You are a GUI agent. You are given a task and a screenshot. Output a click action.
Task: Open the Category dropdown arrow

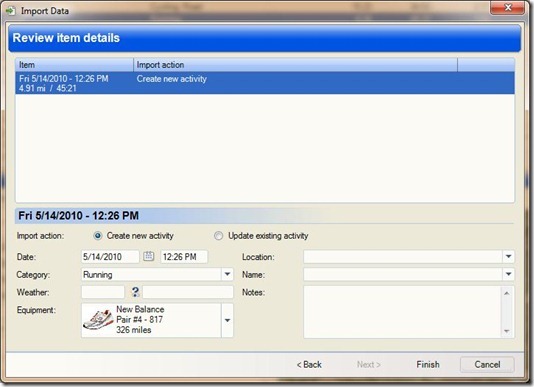click(227, 274)
